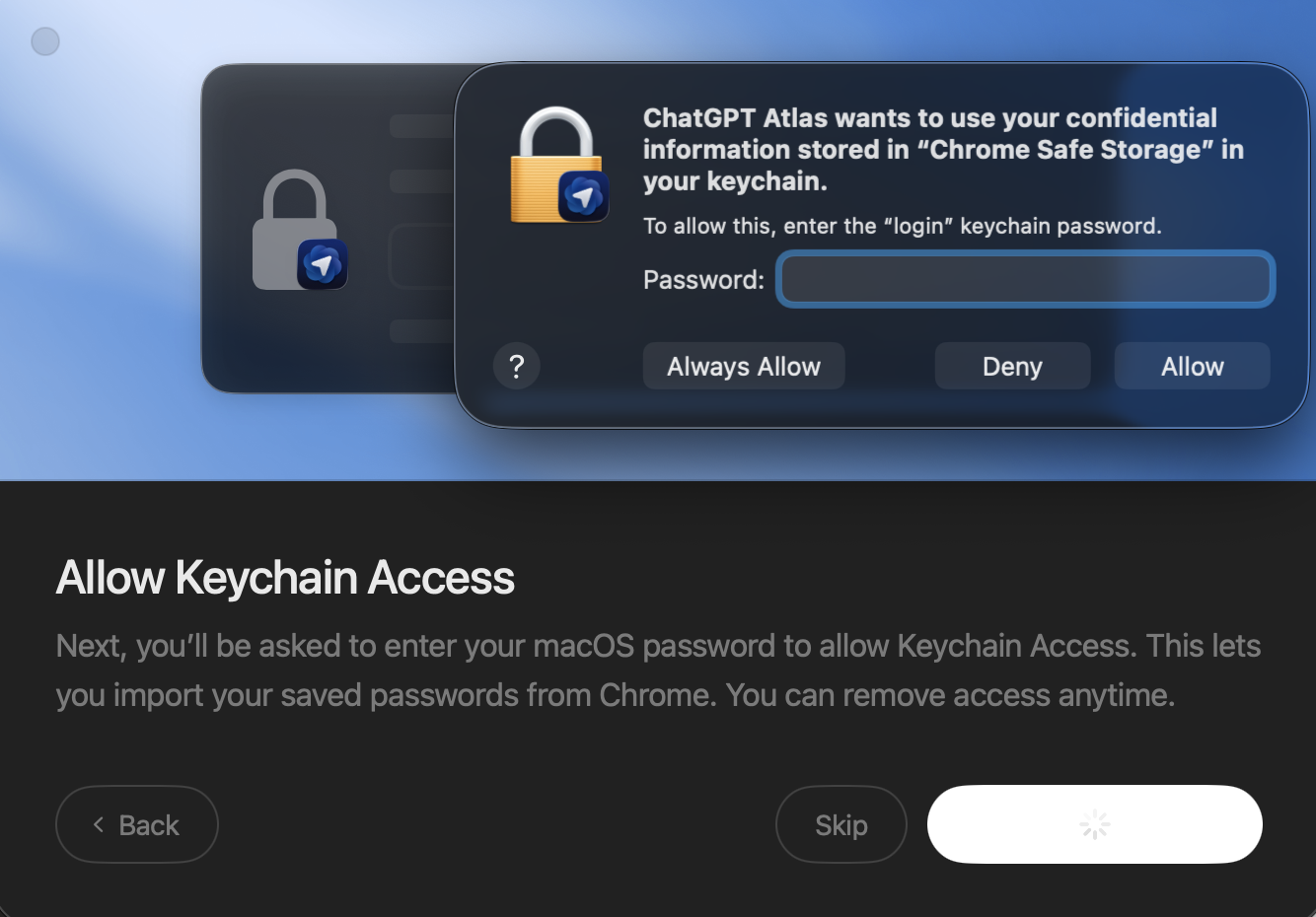Click the top placeholder bar in the background card
Image resolution: width=1316 pixels, height=917 pixels.
coord(421,125)
